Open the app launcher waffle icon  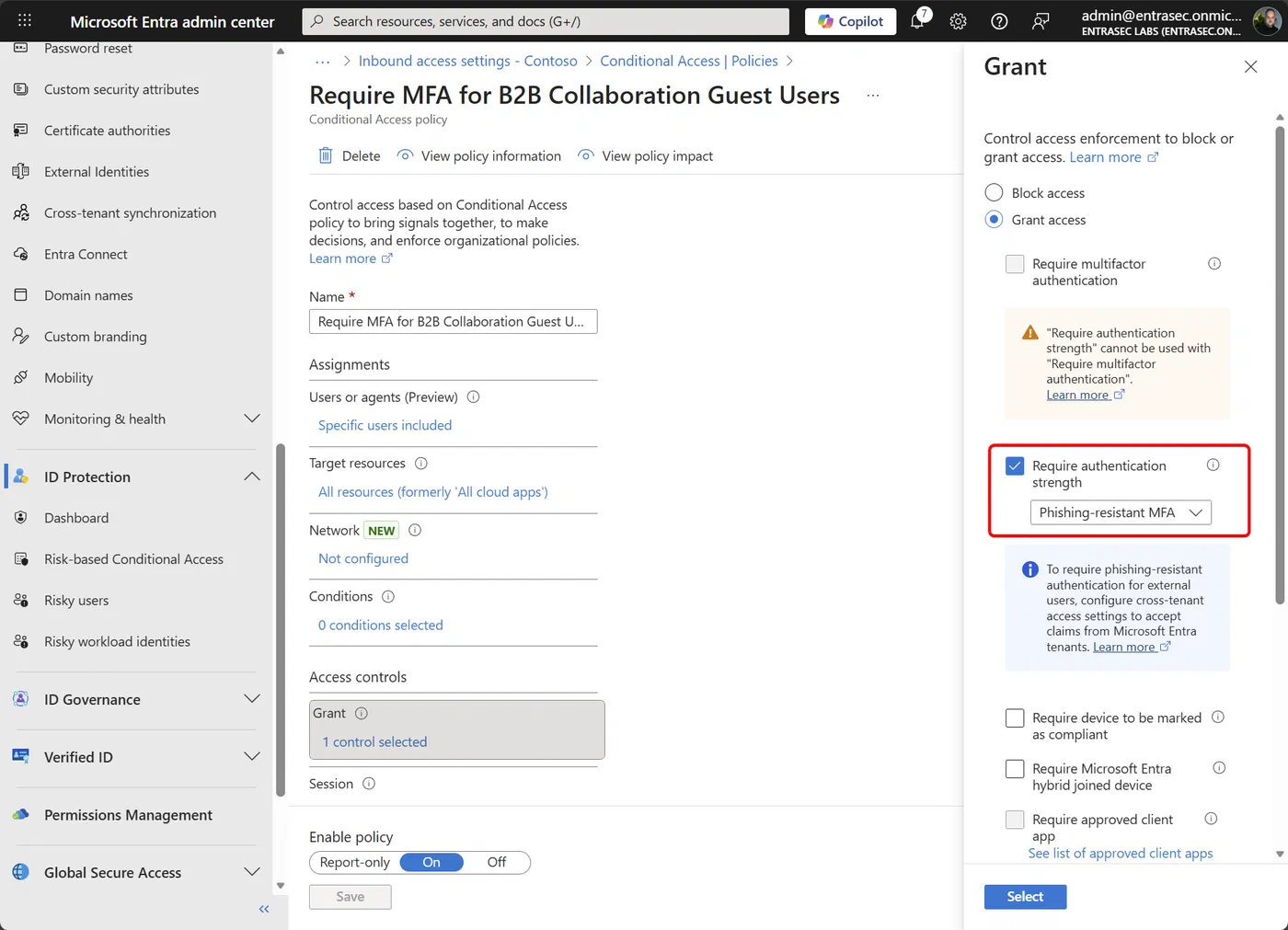pyautogui.click(x=25, y=20)
